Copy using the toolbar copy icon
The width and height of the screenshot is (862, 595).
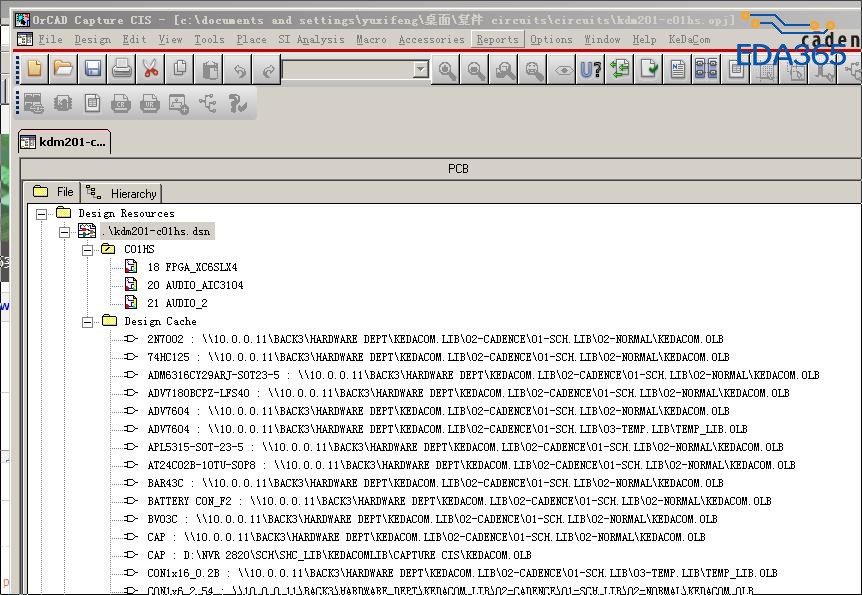click(x=180, y=69)
